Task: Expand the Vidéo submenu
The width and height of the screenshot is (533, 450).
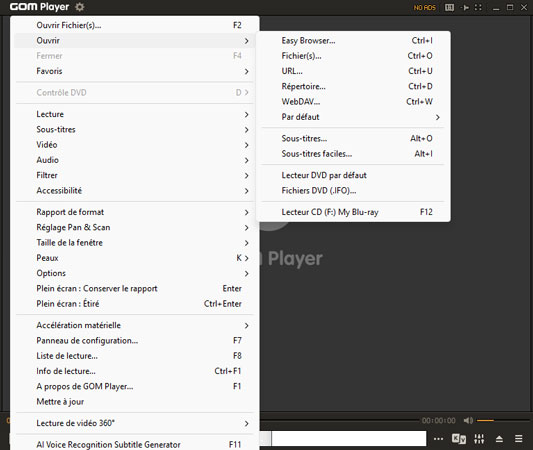Action: (x=135, y=145)
